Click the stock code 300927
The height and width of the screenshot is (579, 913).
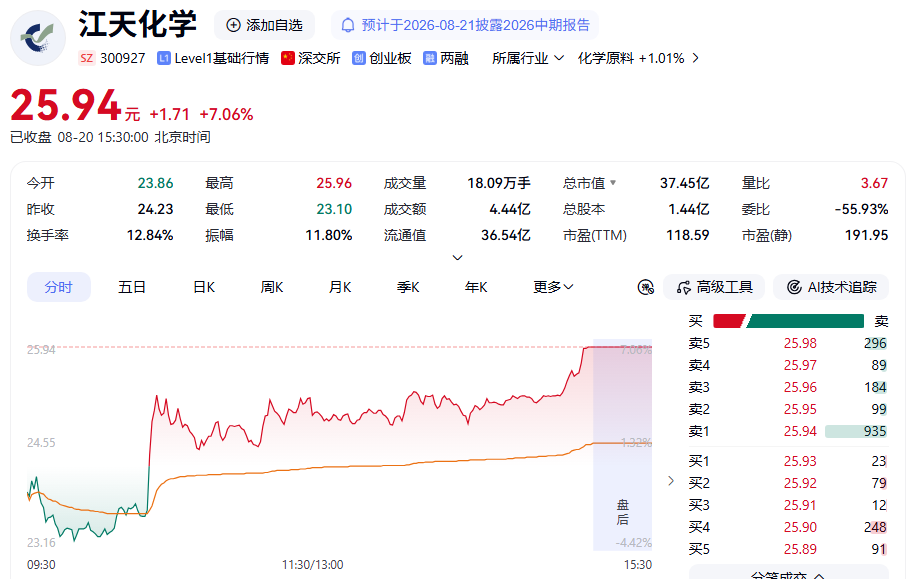122,58
